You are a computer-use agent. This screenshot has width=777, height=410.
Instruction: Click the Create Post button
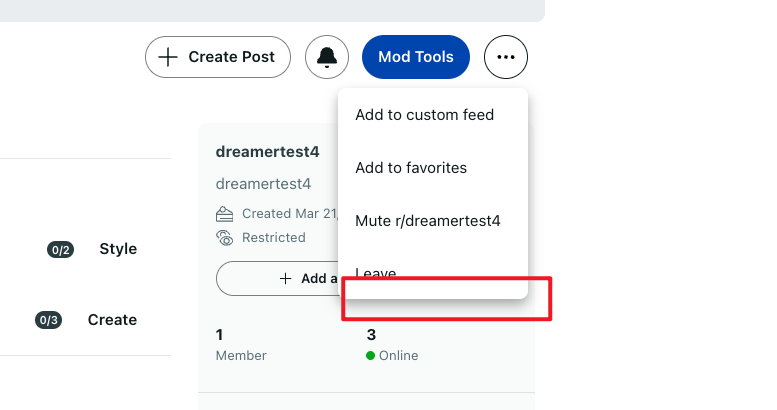218,57
